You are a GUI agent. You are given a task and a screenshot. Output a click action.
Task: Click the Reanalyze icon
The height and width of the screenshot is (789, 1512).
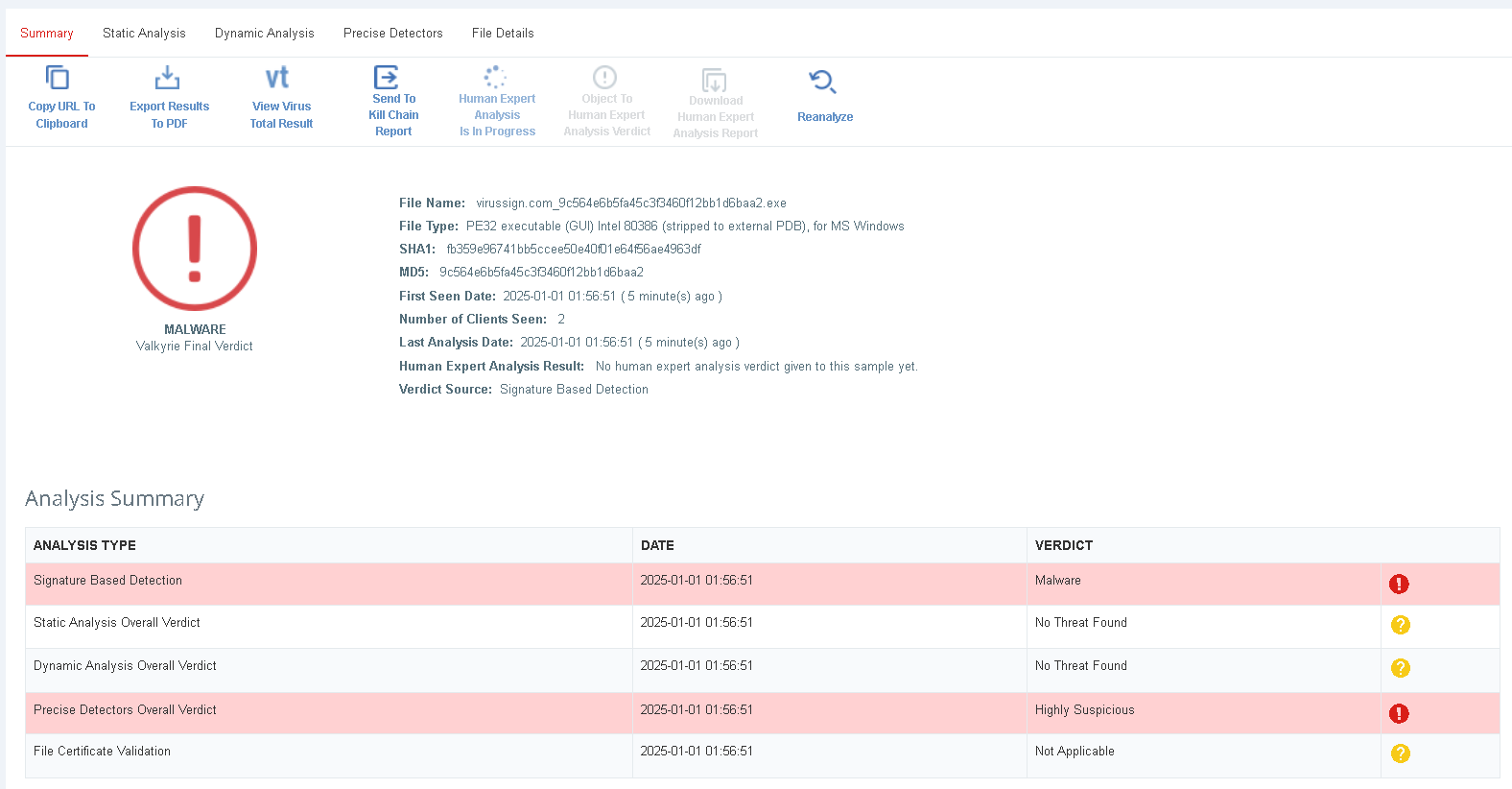click(x=822, y=82)
